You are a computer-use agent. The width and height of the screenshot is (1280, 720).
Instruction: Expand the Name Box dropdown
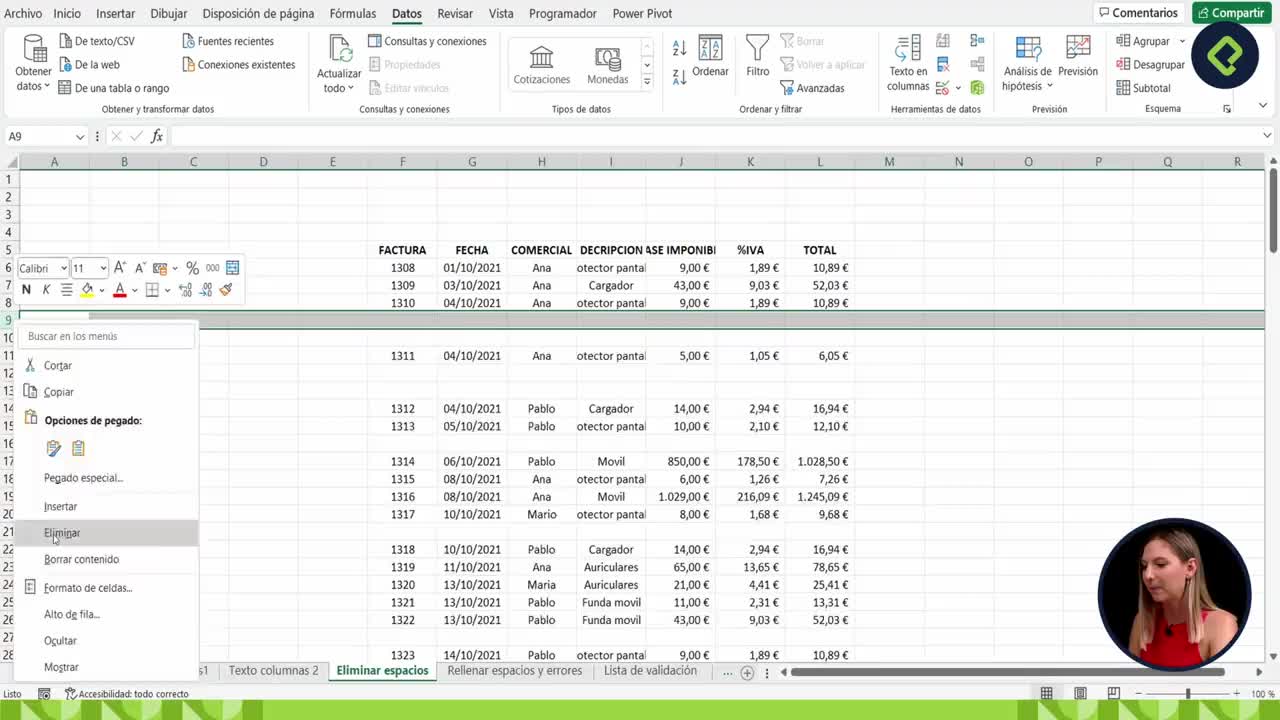(80, 137)
